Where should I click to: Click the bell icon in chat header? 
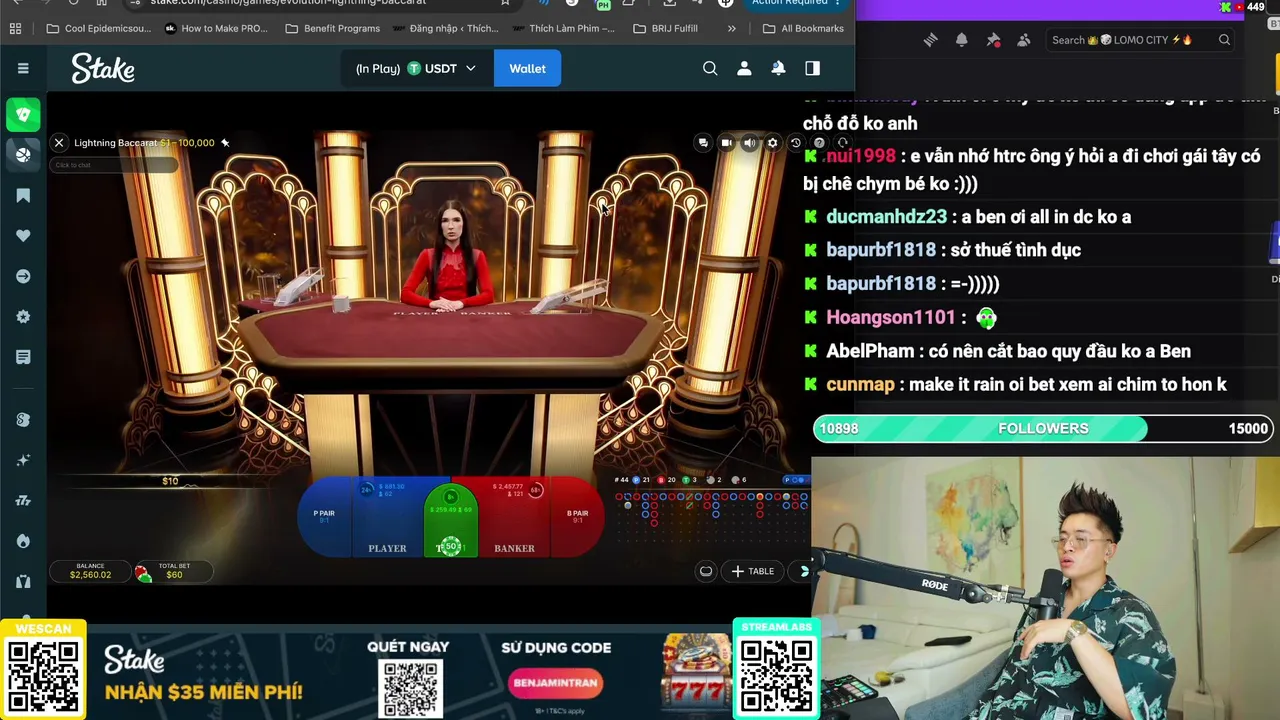[x=961, y=40]
